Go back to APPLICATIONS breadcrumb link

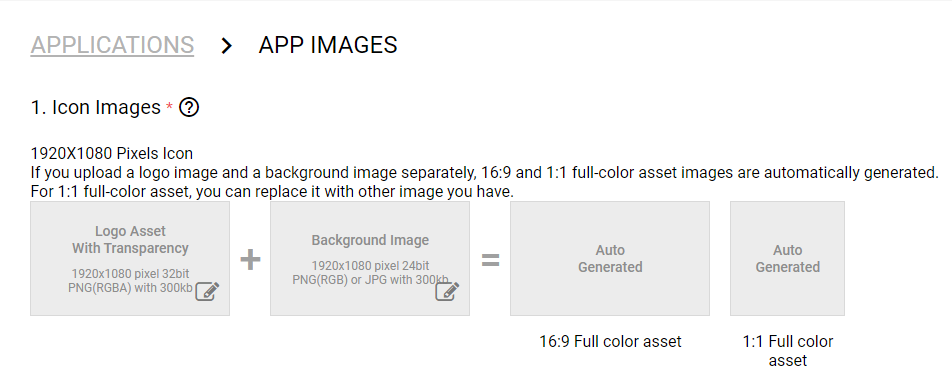[112, 46]
